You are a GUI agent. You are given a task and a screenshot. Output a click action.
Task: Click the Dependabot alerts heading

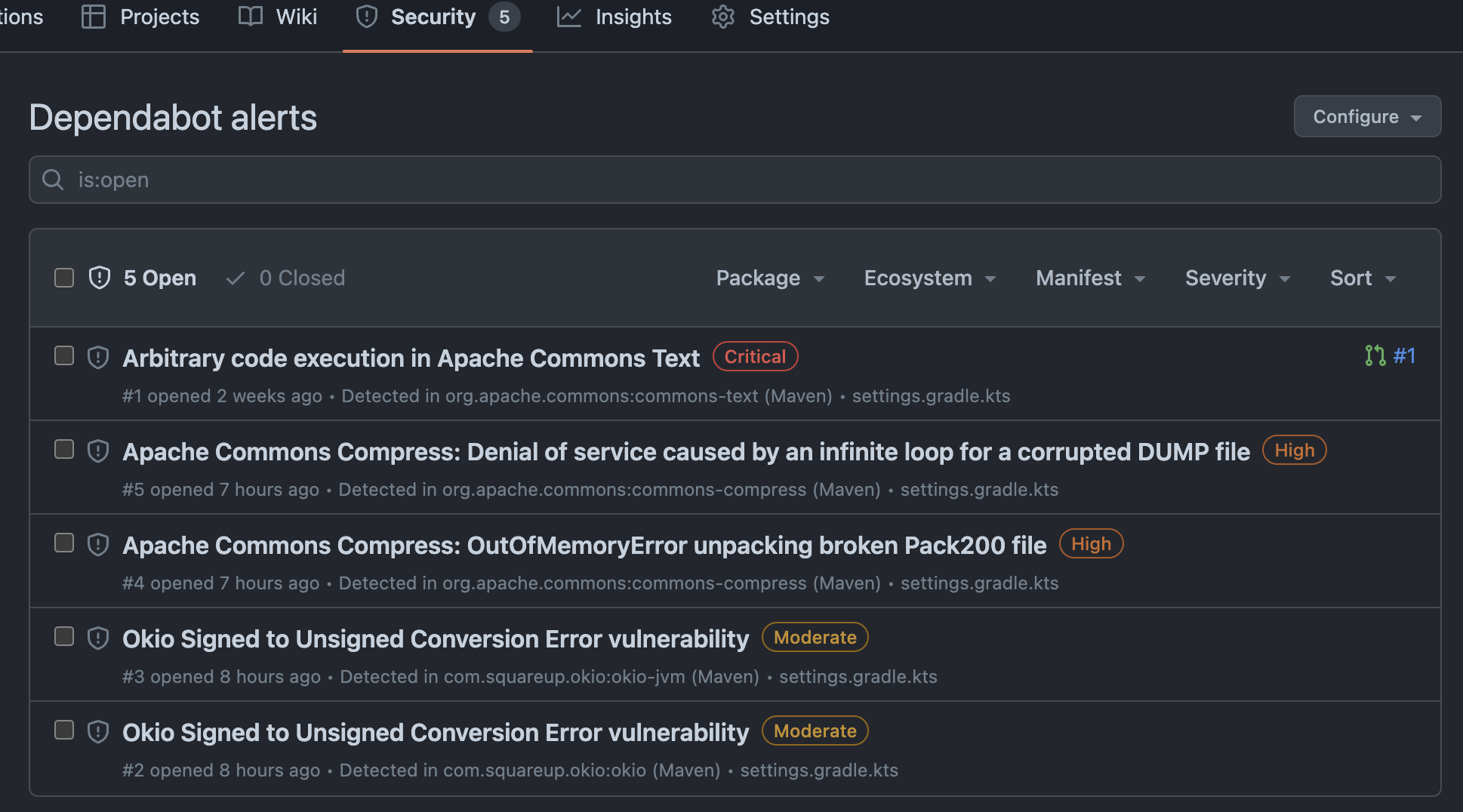click(173, 118)
